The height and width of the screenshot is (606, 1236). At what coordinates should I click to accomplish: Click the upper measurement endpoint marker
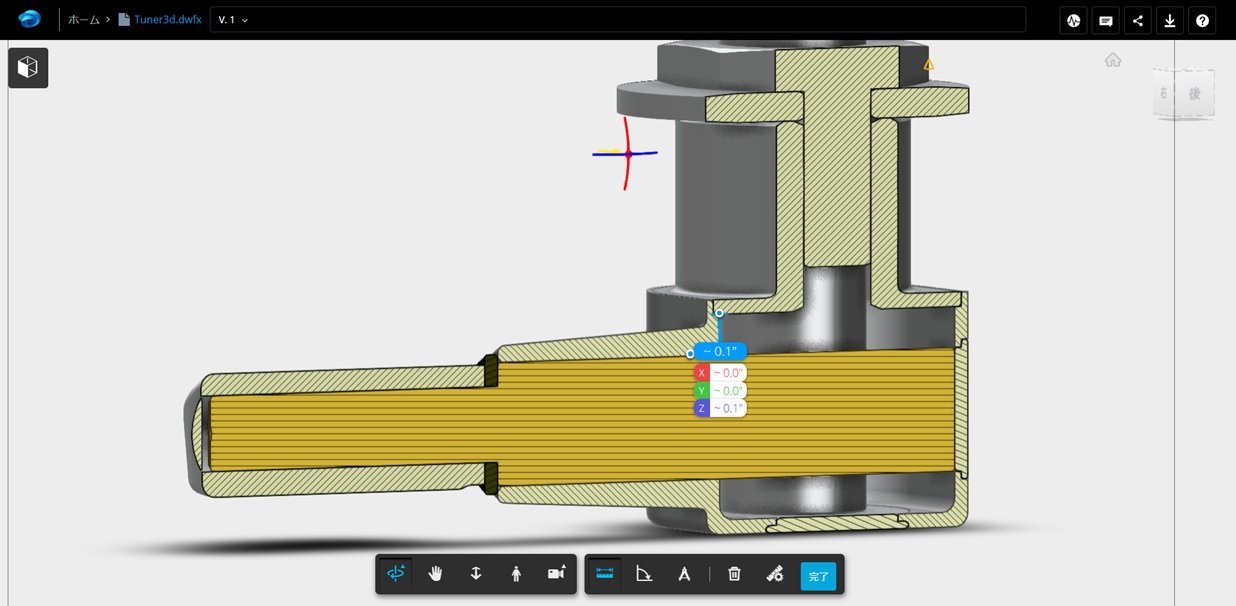tap(719, 313)
